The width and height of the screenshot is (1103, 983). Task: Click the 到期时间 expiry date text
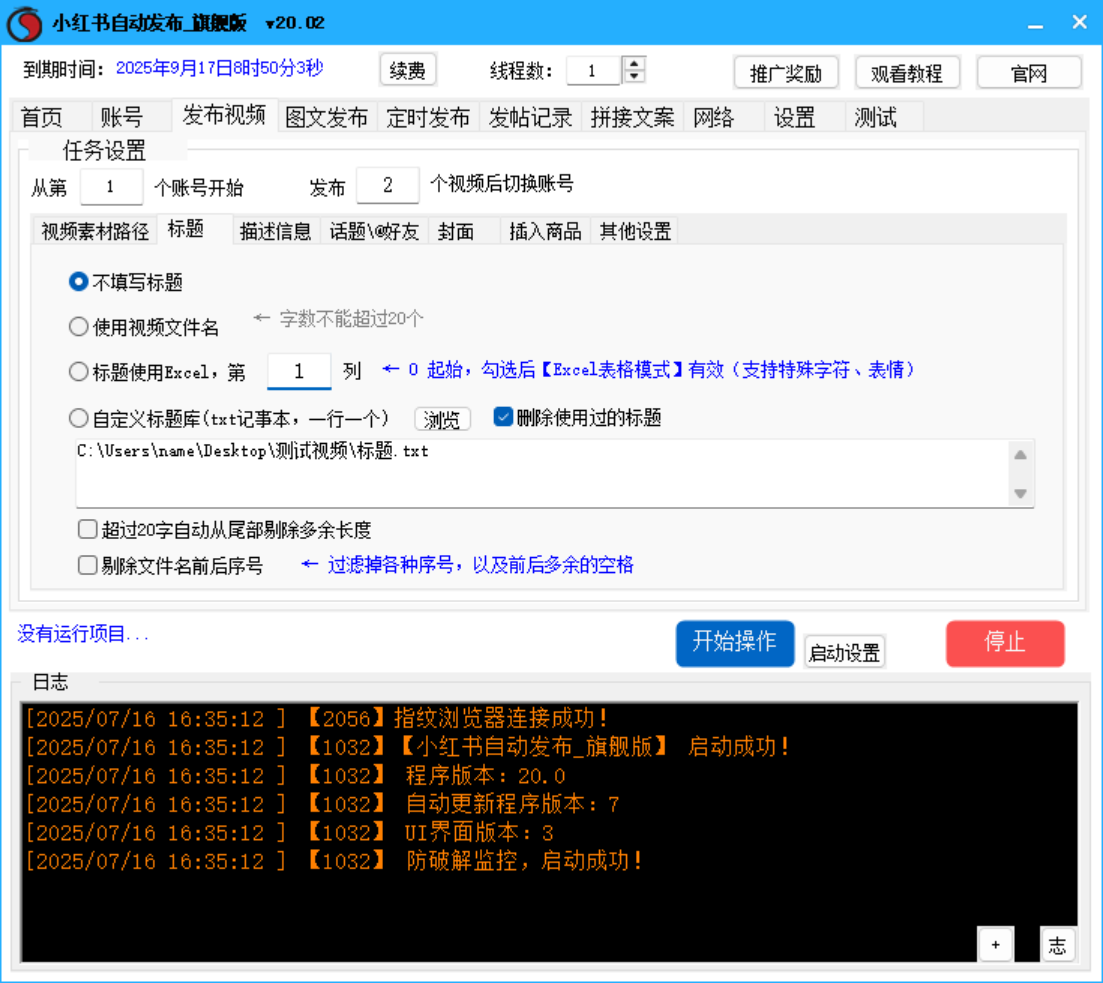point(219,68)
